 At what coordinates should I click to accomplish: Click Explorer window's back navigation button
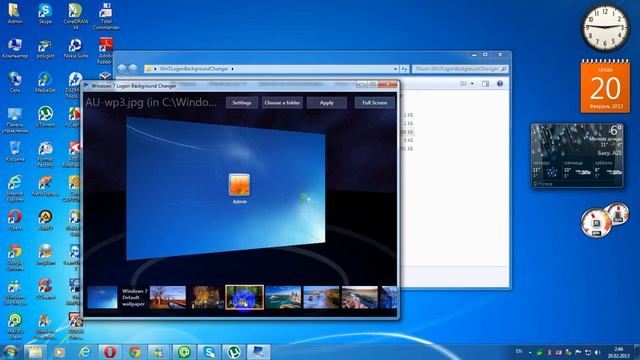pyautogui.click(x=122, y=69)
